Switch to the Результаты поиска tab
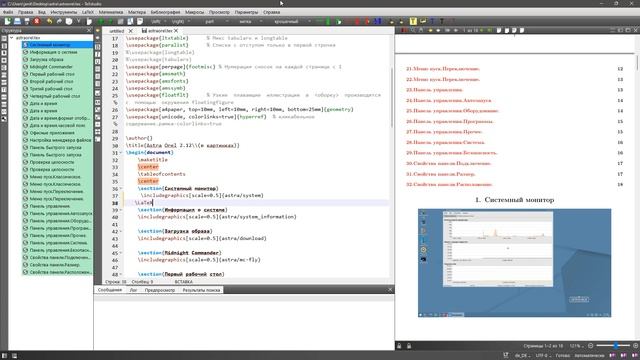Screen dimensions: 640x360 click(x=201, y=290)
